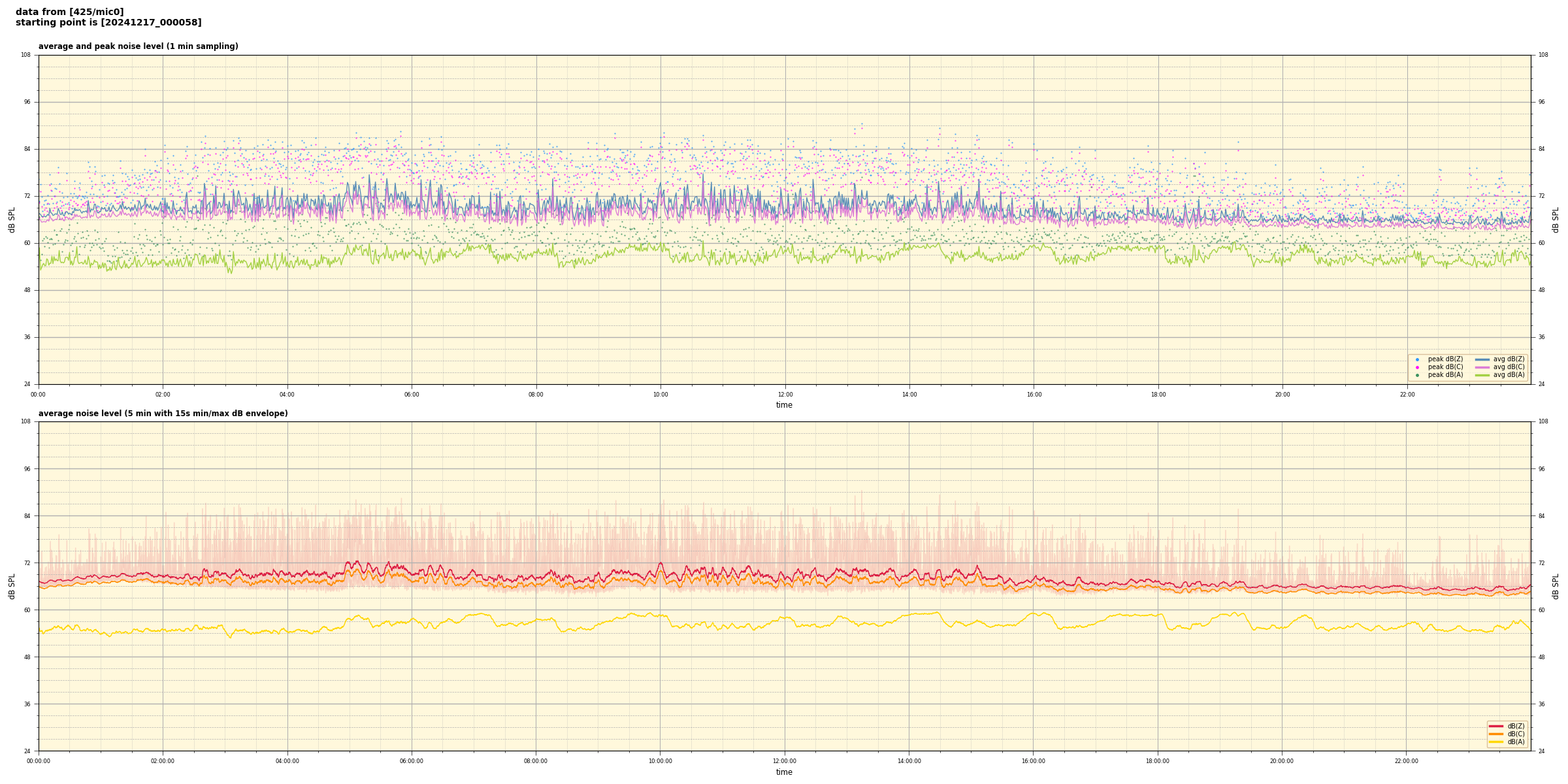Click the peak dB(C) magenta legend dot
This screenshot has width=1568, height=784.
click(1417, 367)
